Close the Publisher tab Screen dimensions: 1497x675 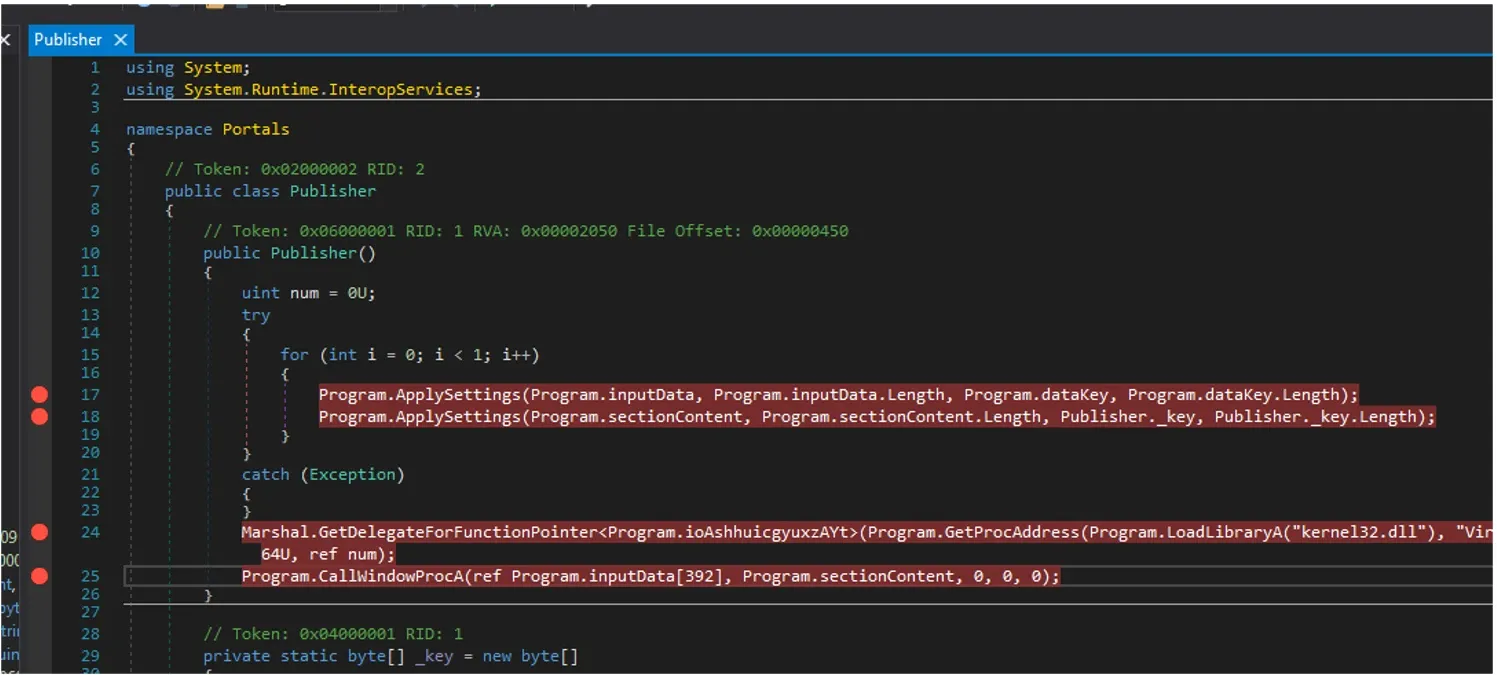click(120, 40)
